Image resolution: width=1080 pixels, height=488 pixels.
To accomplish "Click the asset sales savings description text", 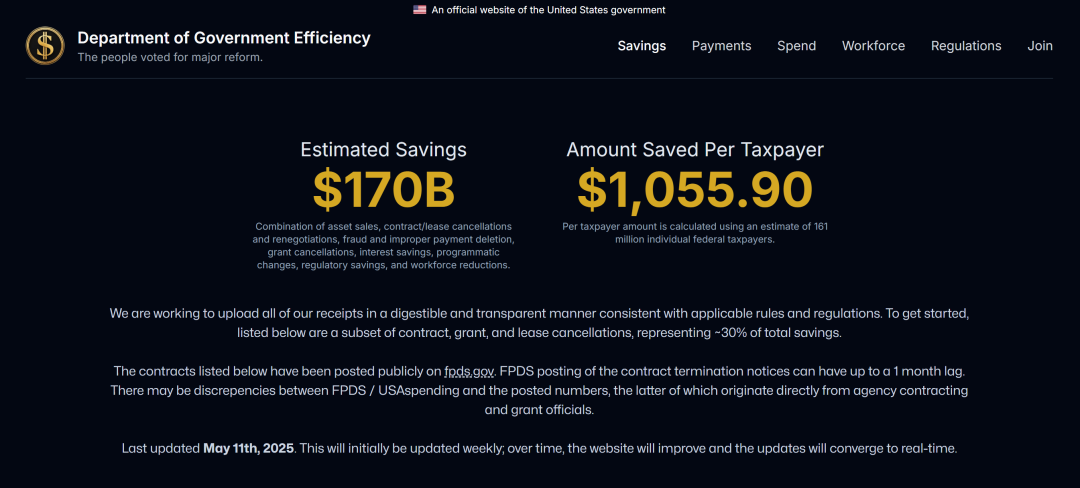I will pos(384,246).
